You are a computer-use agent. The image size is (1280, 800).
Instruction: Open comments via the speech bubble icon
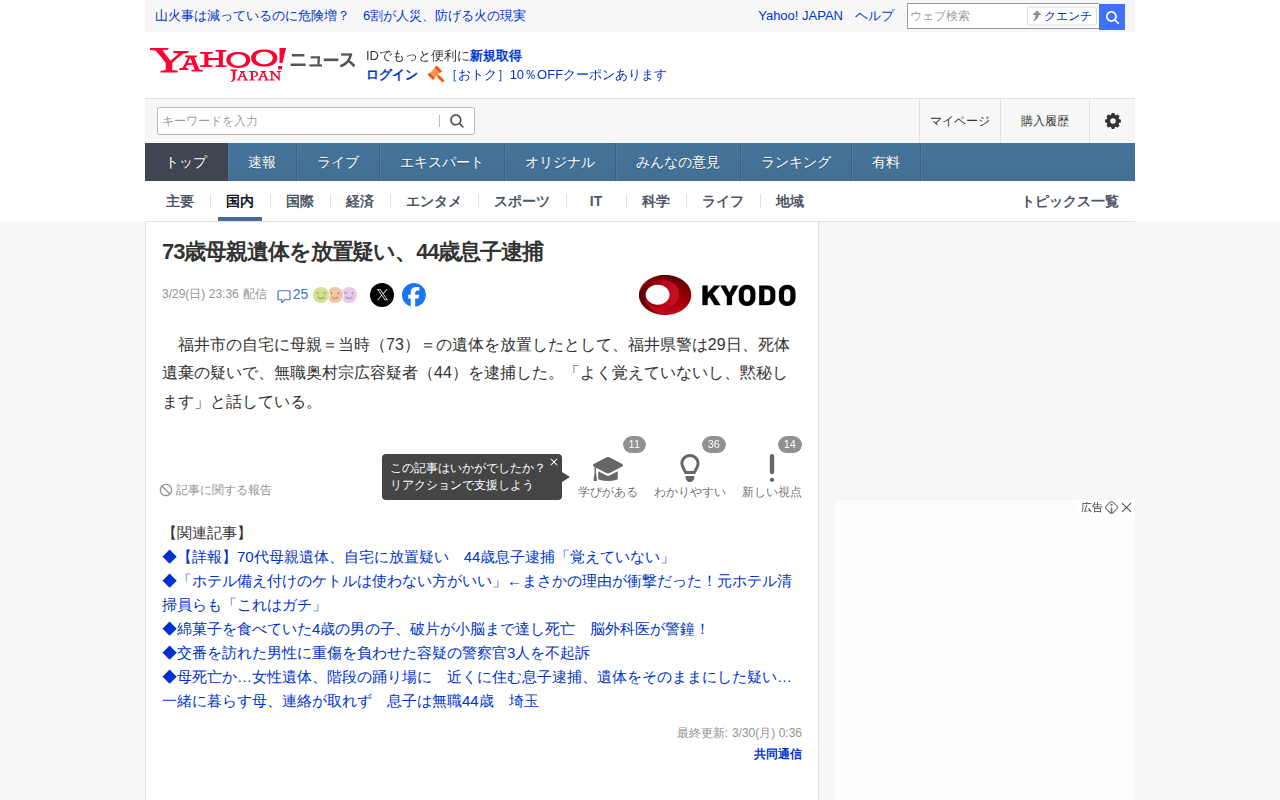click(x=284, y=295)
